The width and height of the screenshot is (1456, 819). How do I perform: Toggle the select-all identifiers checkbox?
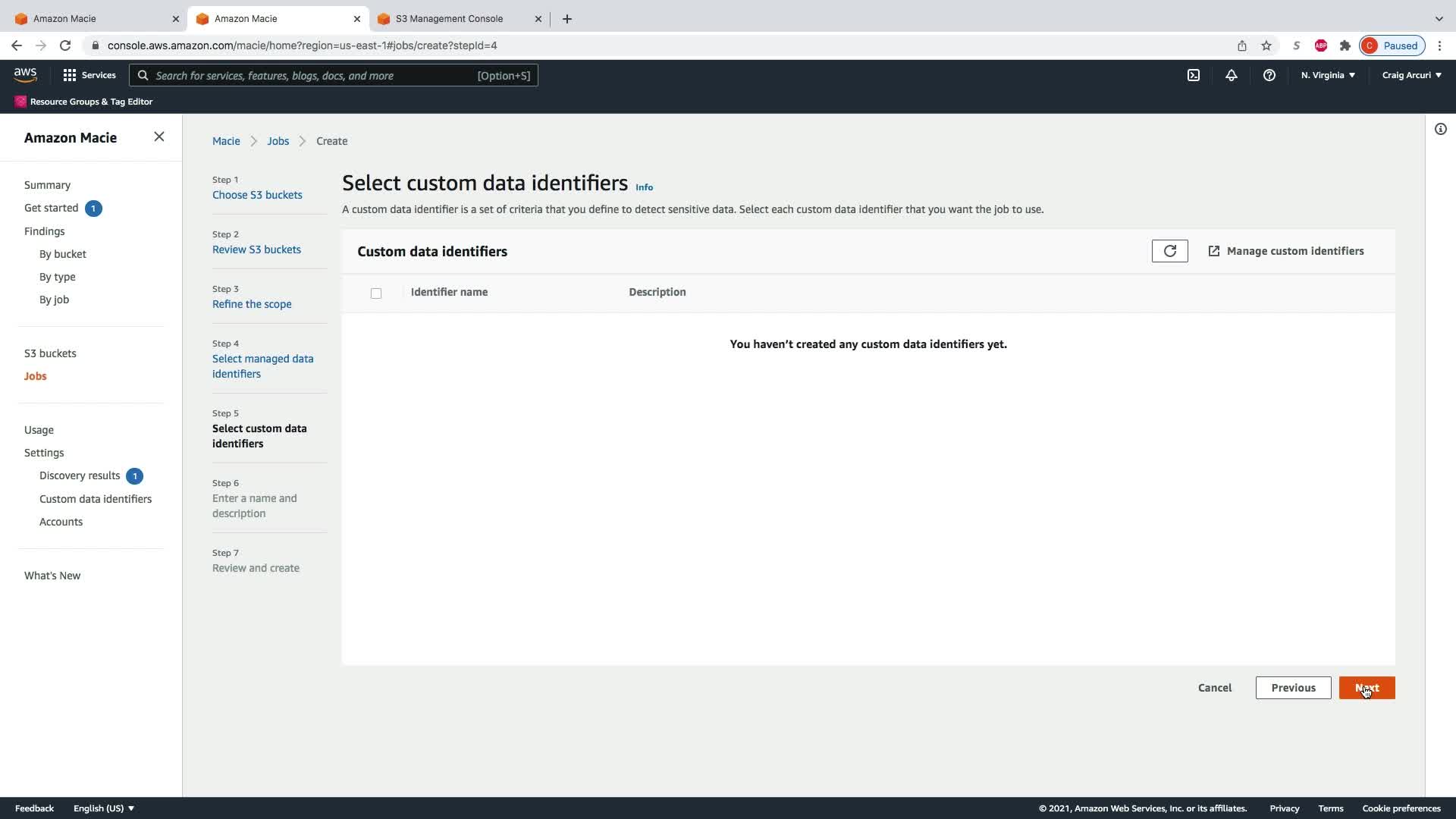point(376,293)
